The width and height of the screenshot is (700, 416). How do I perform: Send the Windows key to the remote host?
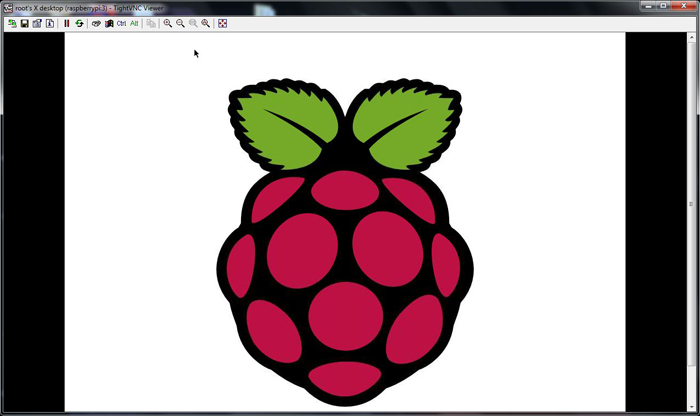point(108,24)
